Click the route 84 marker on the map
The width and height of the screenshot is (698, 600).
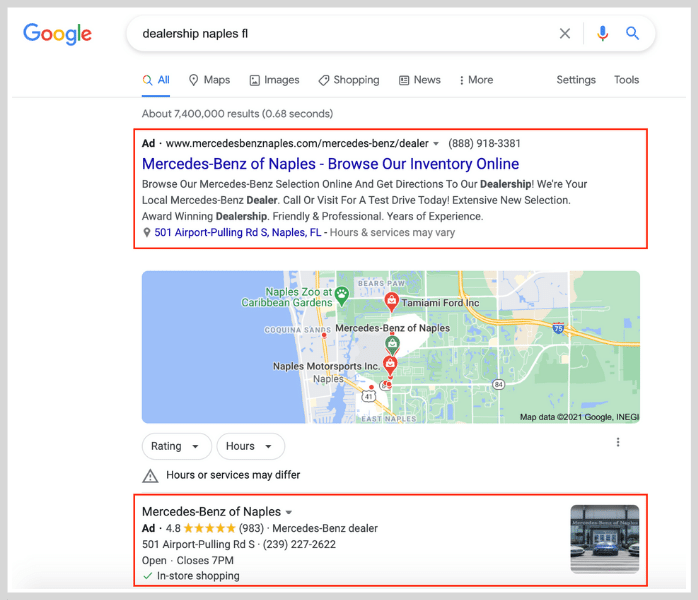pos(498,384)
